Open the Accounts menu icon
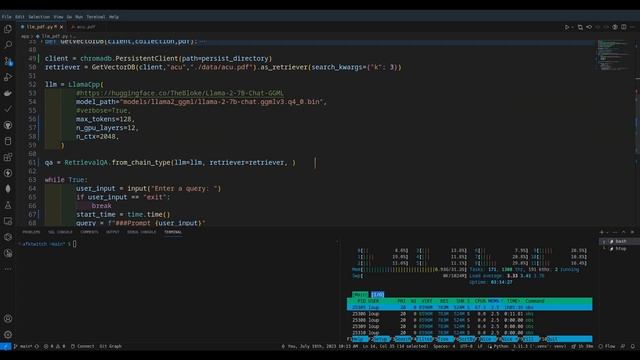640x360 pixels. pos(8,319)
